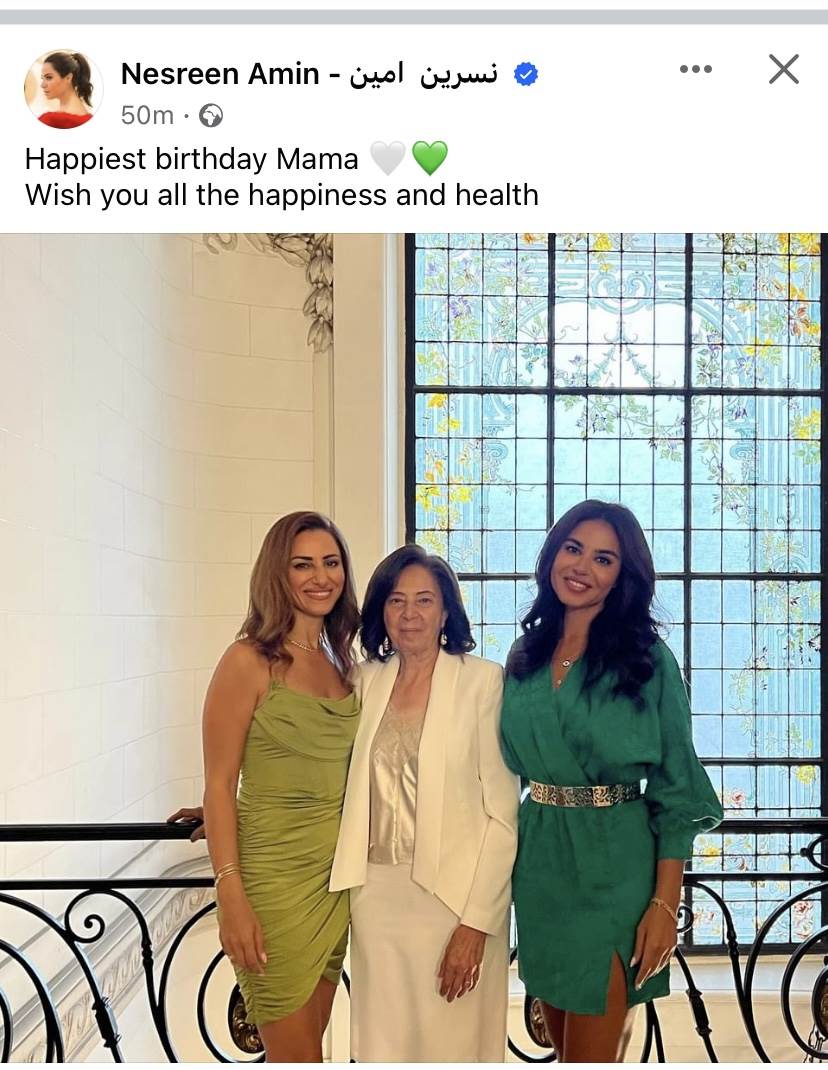
Task: Tap the woman in the white blazer
Action: click(x=423, y=805)
